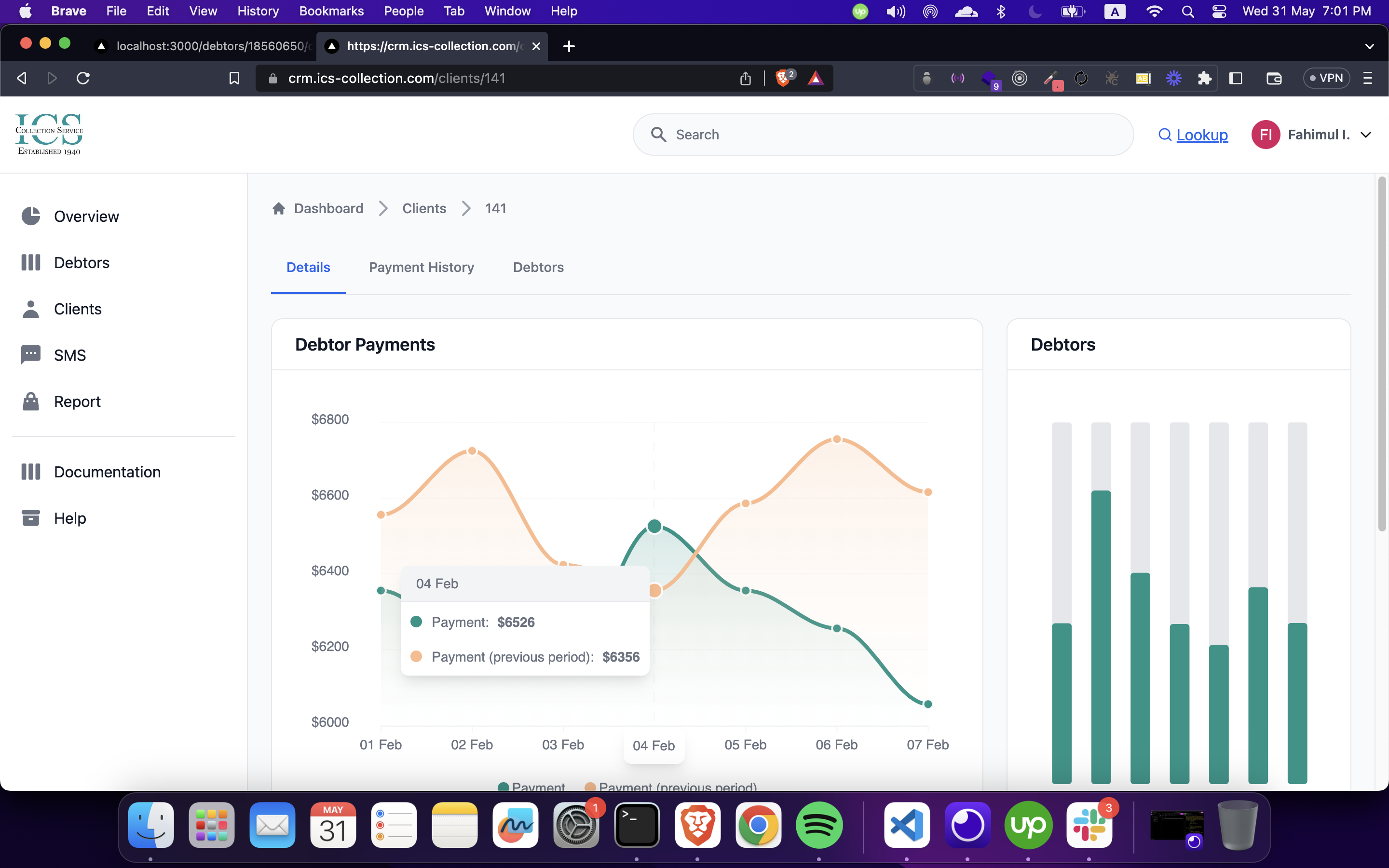This screenshot has height=868, width=1389.
Task: Open the Help archive icon
Action: (30, 518)
